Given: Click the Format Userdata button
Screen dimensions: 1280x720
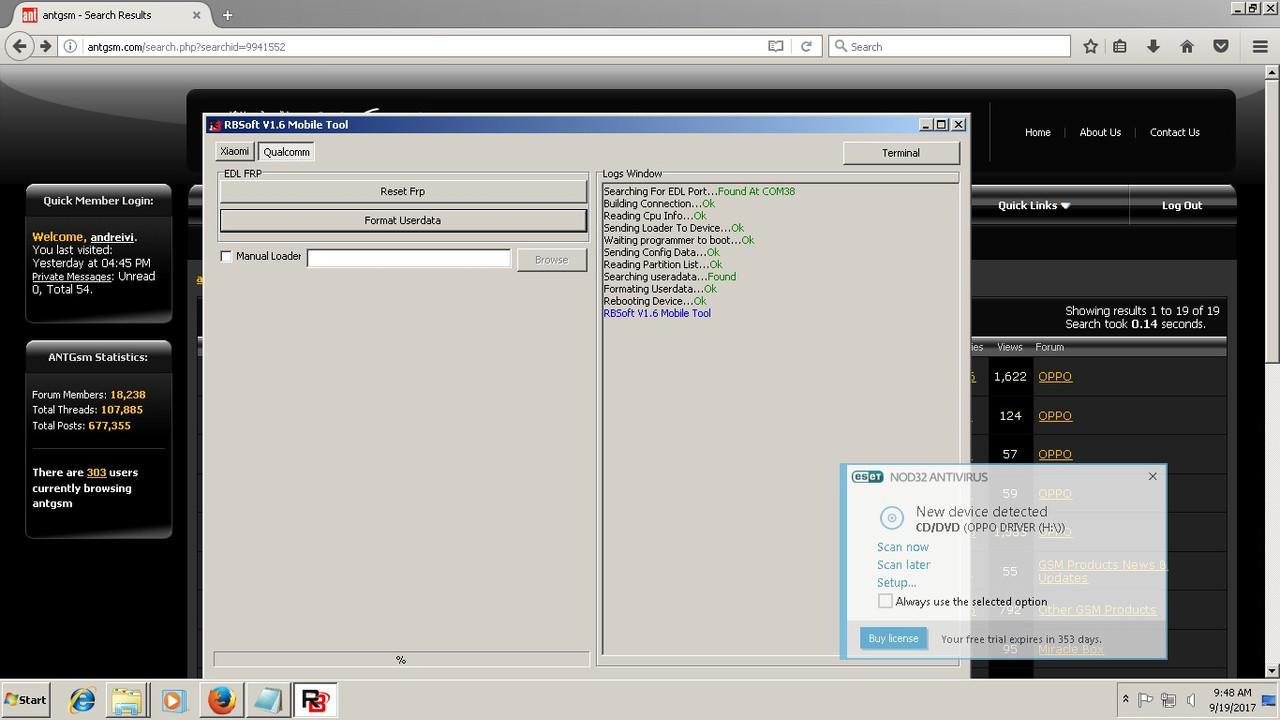Looking at the screenshot, I should 403,220.
